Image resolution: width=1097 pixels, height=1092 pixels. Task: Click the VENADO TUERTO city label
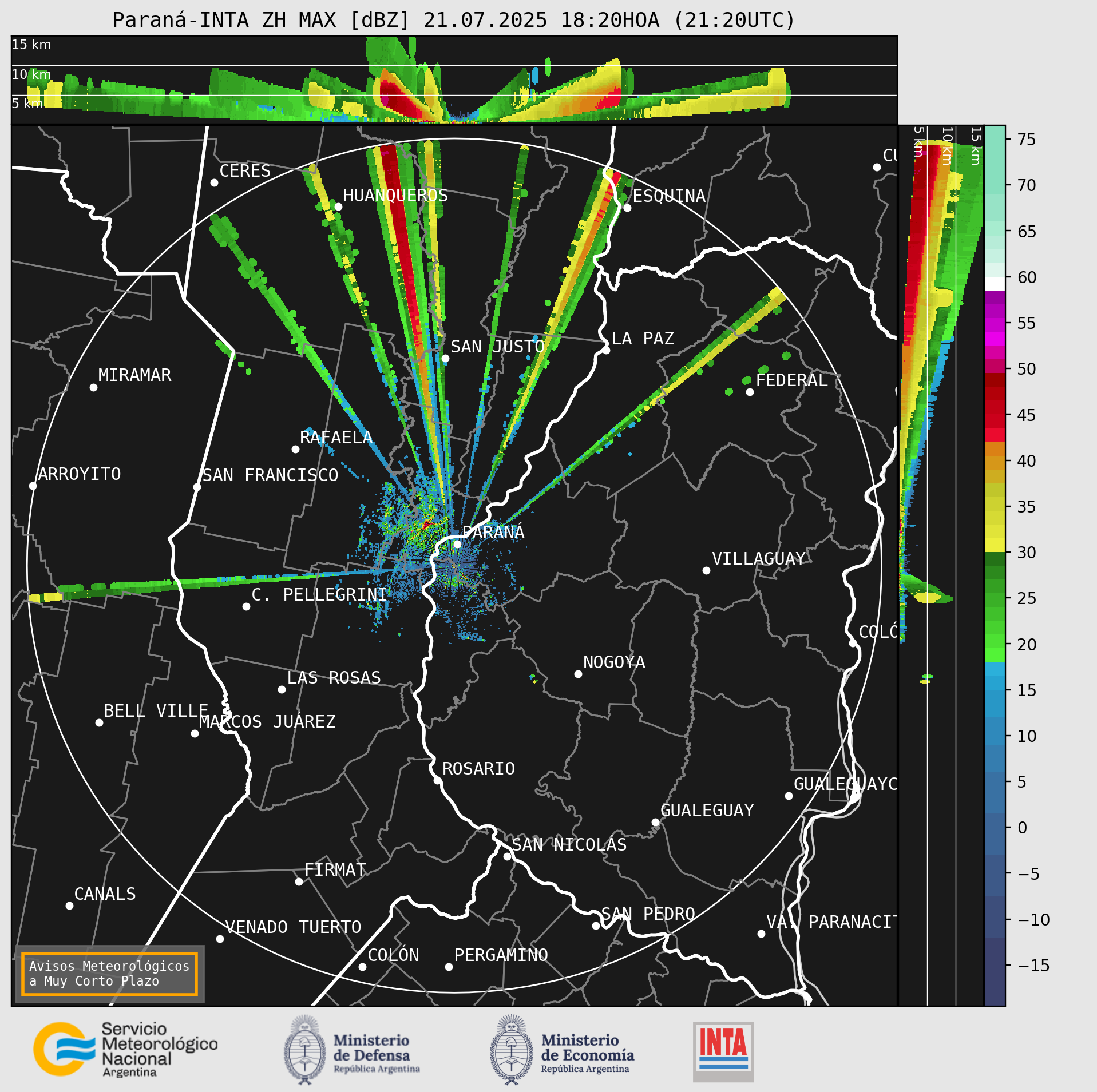[x=293, y=927]
